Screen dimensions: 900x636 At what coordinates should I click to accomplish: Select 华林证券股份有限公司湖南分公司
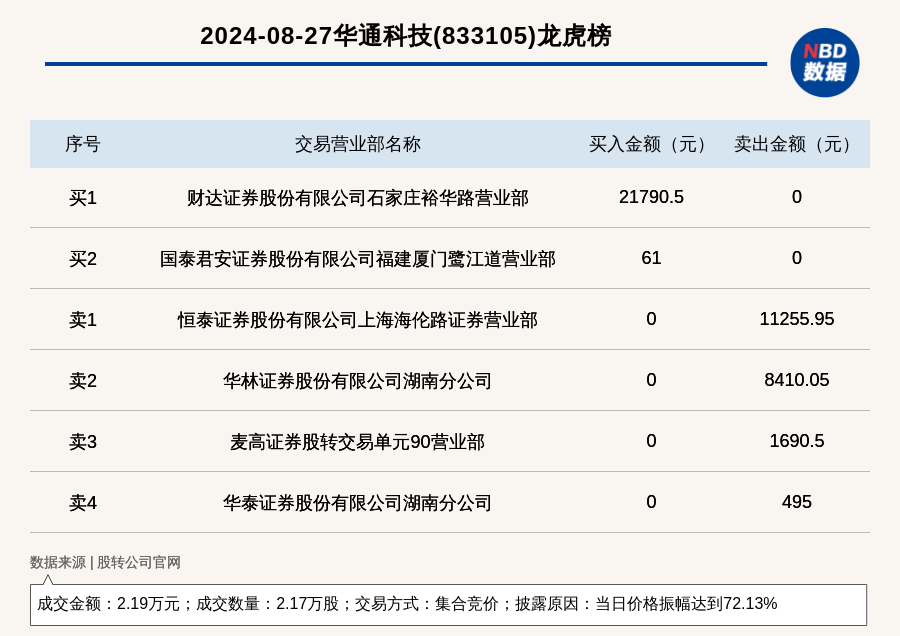(x=358, y=381)
